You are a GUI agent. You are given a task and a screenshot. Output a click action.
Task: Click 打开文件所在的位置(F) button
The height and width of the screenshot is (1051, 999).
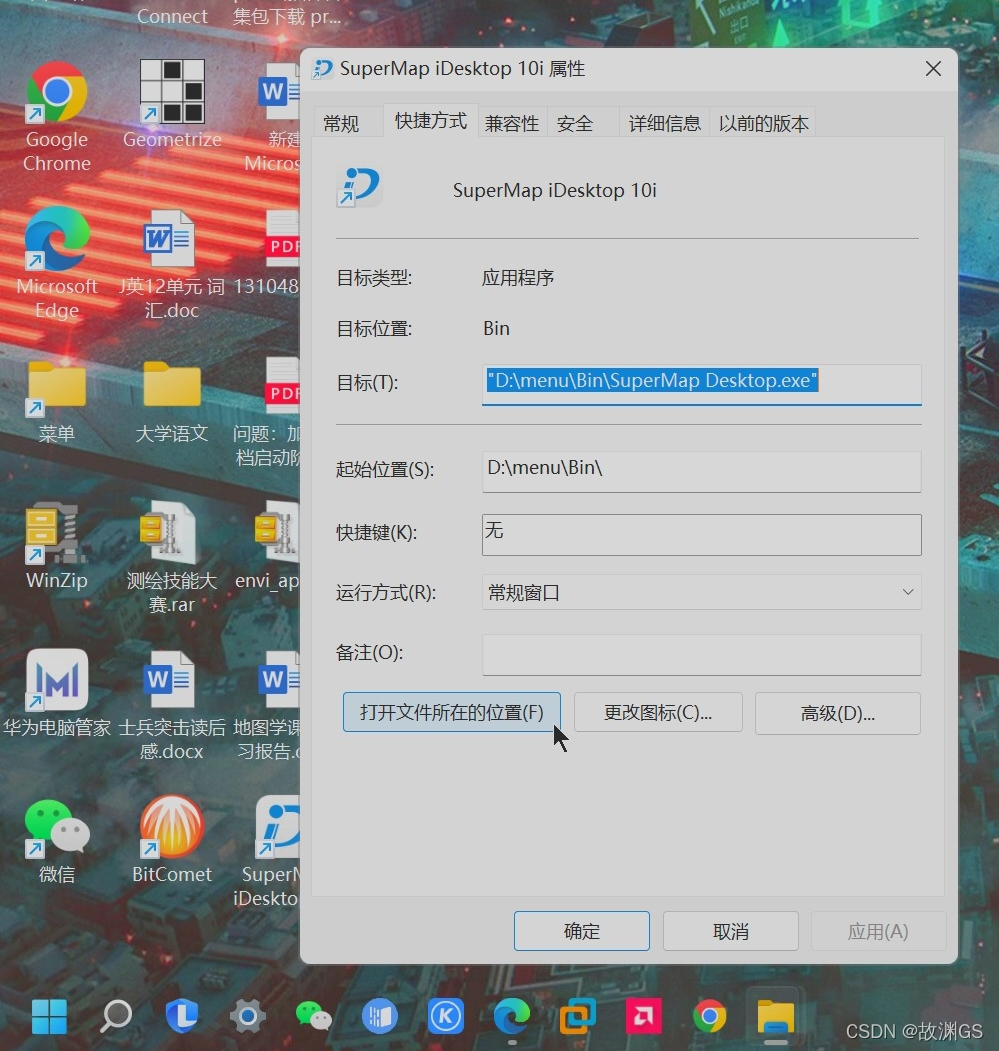point(451,712)
